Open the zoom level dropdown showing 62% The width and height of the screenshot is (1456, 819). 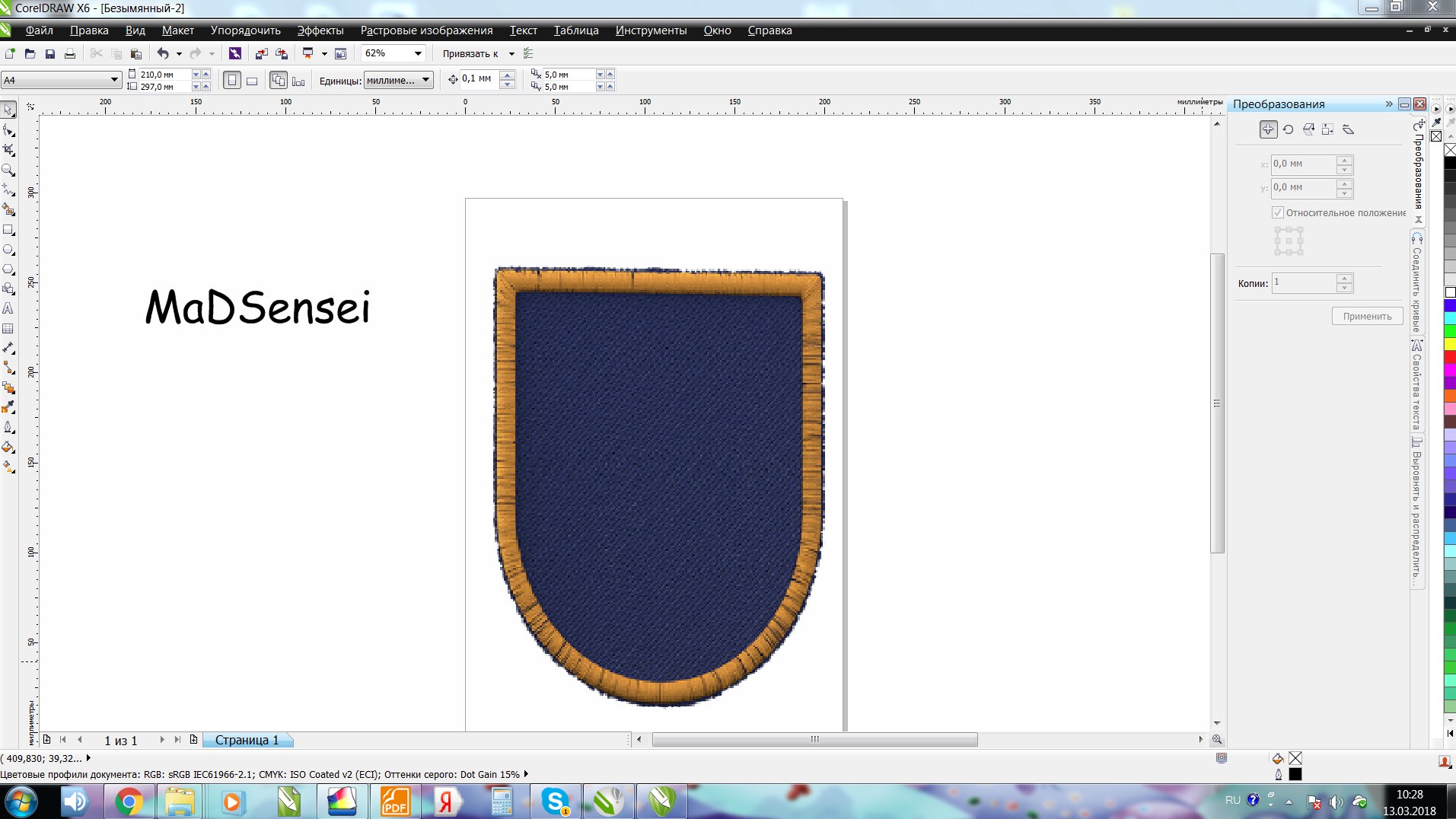pyautogui.click(x=418, y=53)
